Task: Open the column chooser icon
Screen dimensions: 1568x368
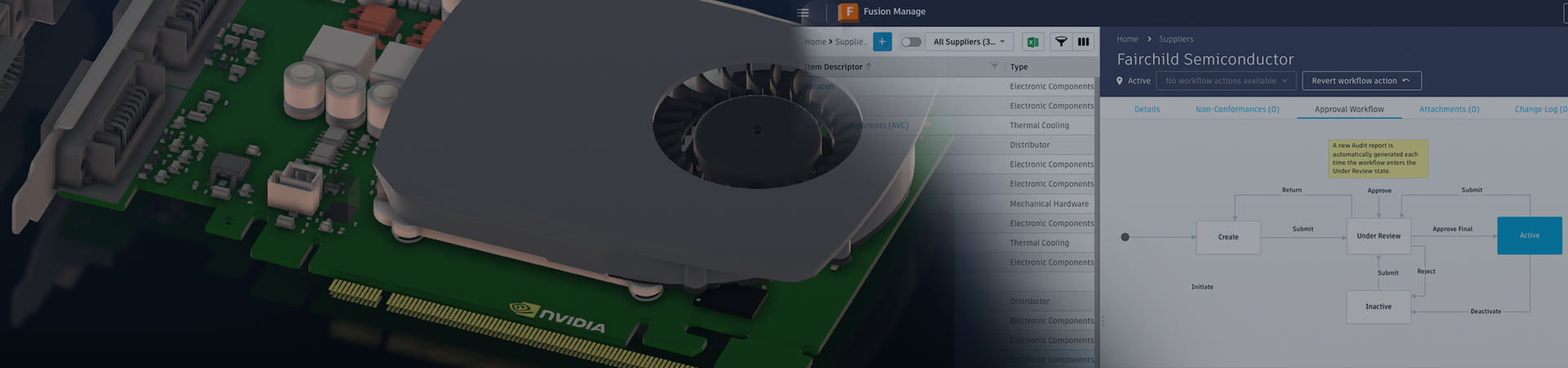Action: tap(1083, 42)
